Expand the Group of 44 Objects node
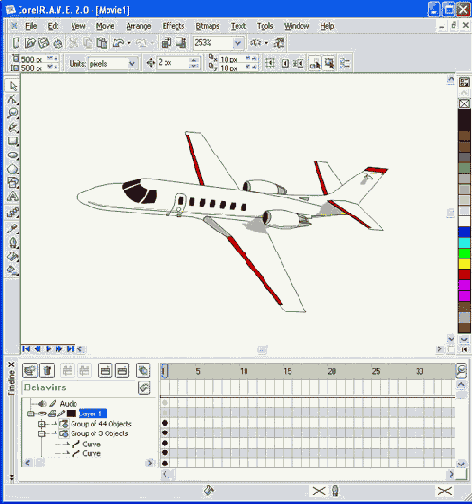472x504 pixels. 41,424
